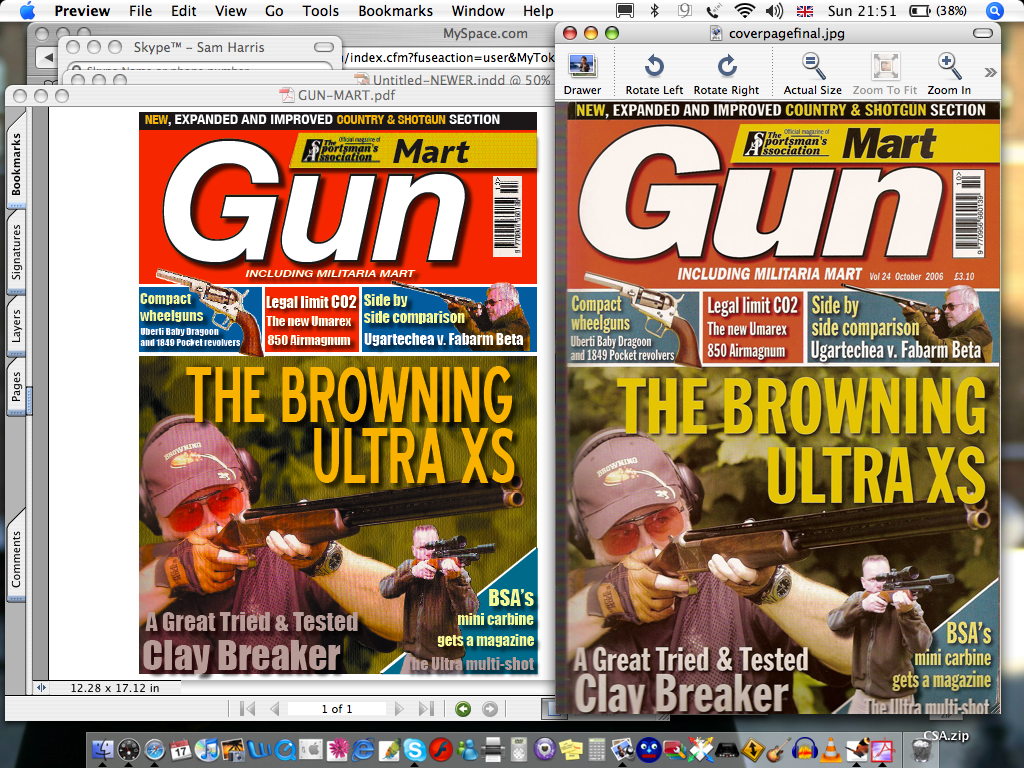
Task: Open iTunes from the Dock
Action: (206, 750)
